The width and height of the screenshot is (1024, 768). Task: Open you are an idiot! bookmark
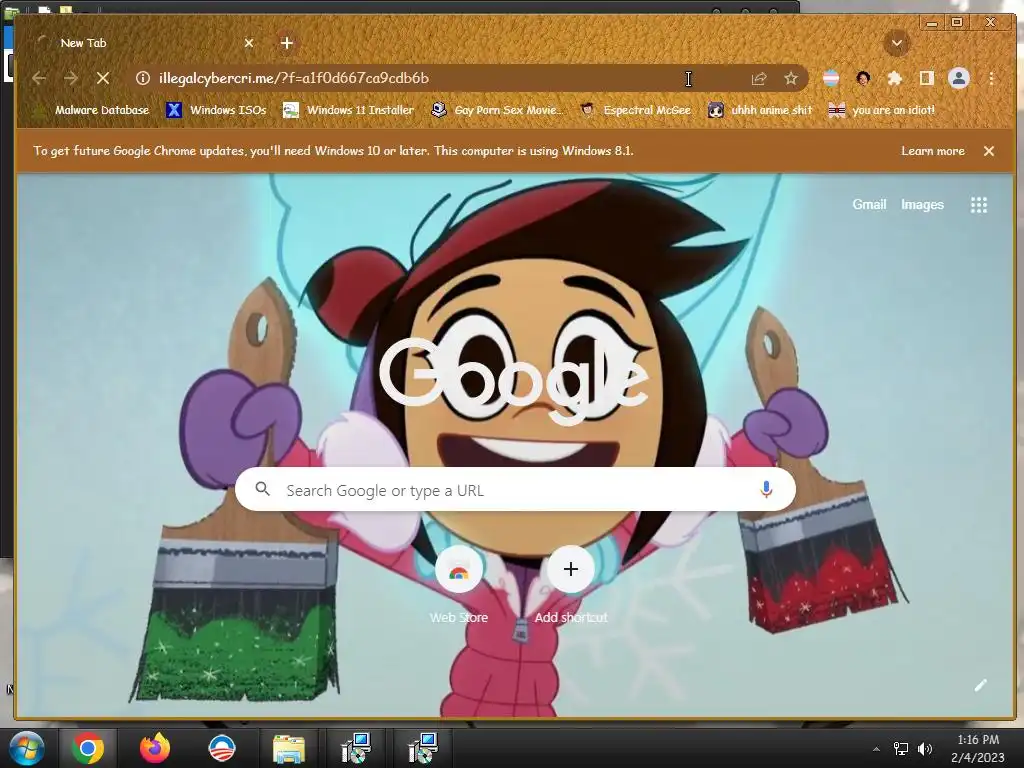pyautogui.click(x=882, y=110)
